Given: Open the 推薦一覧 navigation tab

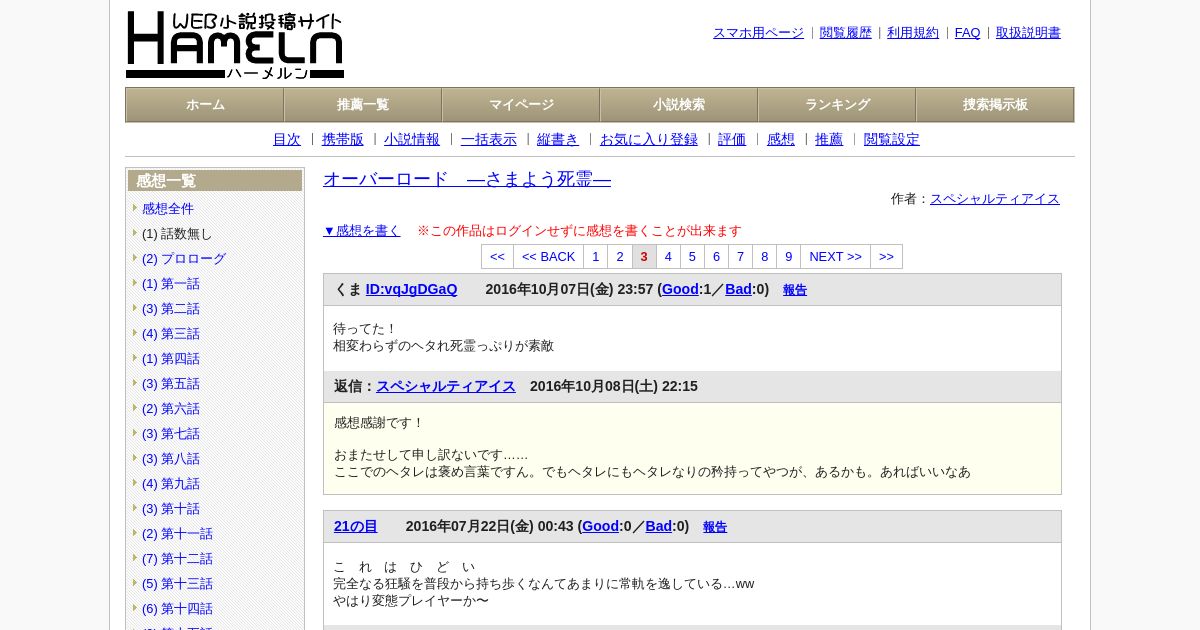Looking at the screenshot, I should point(363,105).
